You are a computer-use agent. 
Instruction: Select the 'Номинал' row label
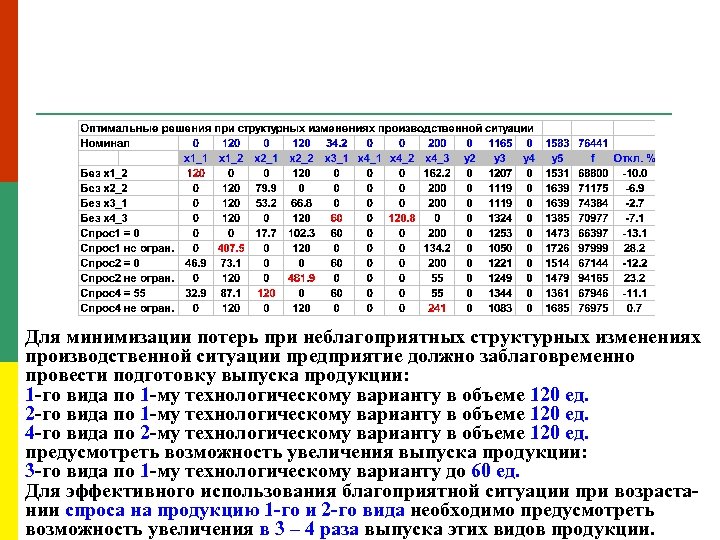[x=105, y=143]
